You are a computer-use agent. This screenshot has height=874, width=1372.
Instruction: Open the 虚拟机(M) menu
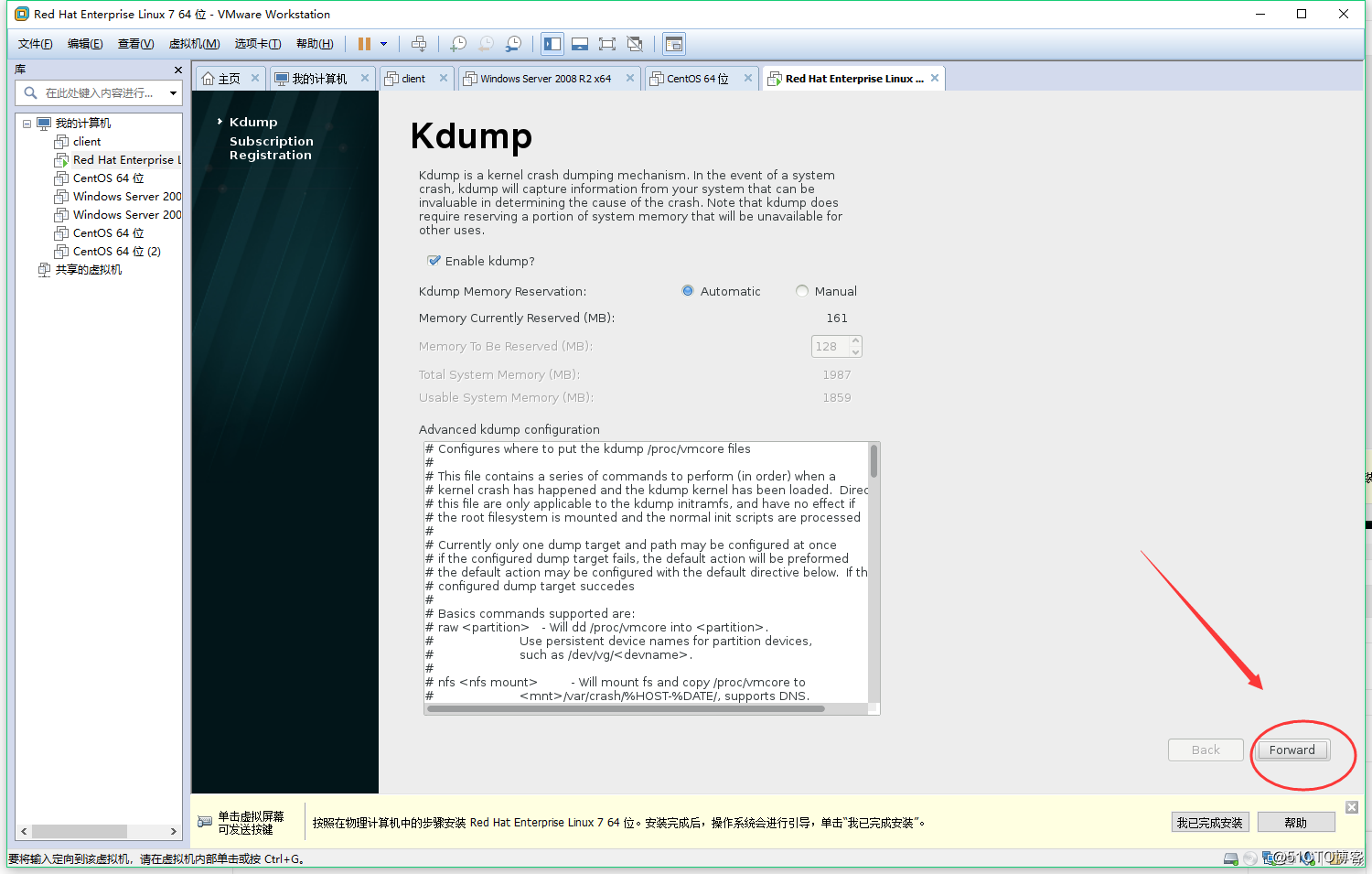[194, 44]
